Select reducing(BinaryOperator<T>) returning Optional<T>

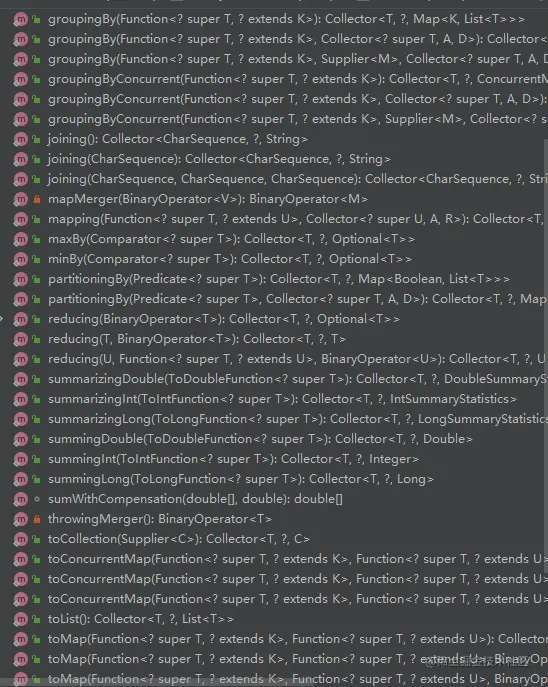[x=223, y=319]
